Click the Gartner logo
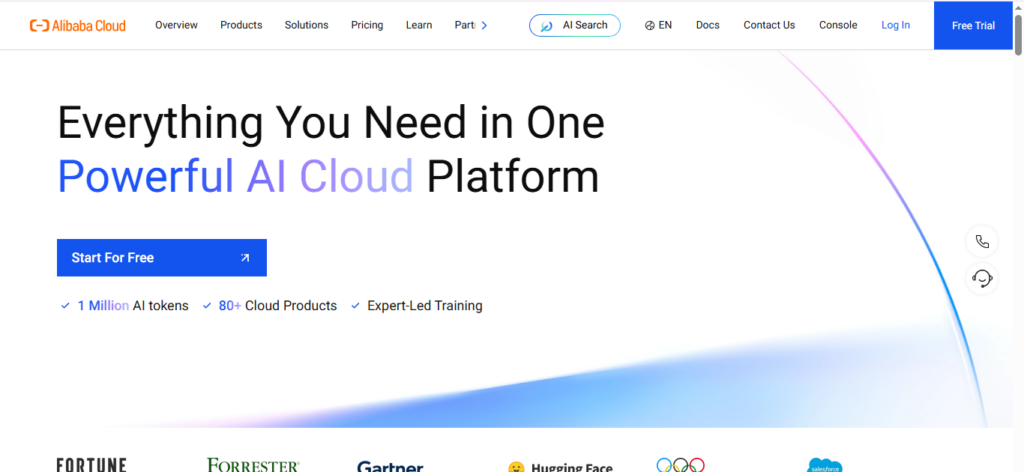This screenshot has height=472, width=1024. tap(390, 467)
